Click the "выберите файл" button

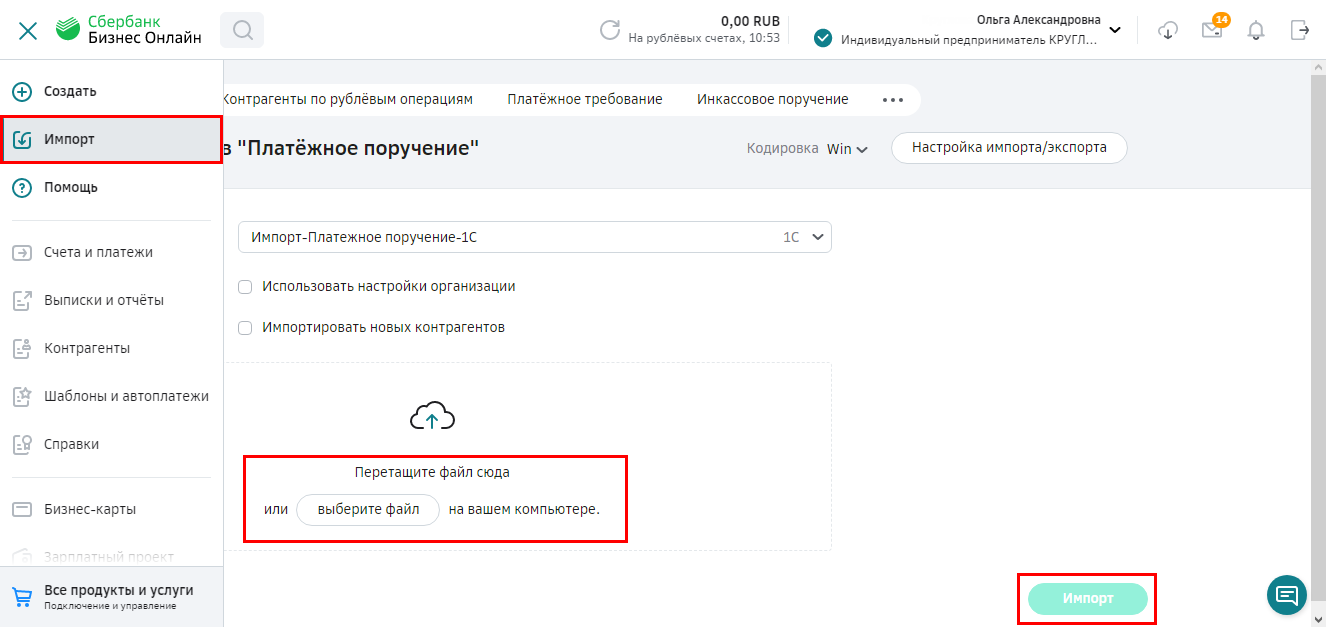point(368,509)
